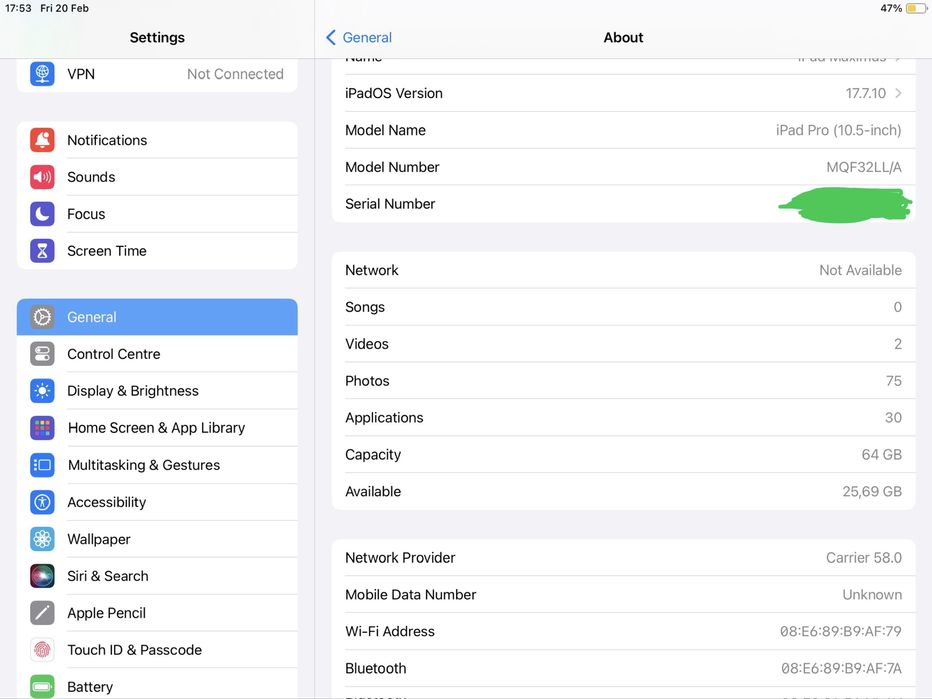
Task: Tap the Screen Time hourglass icon
Action: (x=42, y=251)
